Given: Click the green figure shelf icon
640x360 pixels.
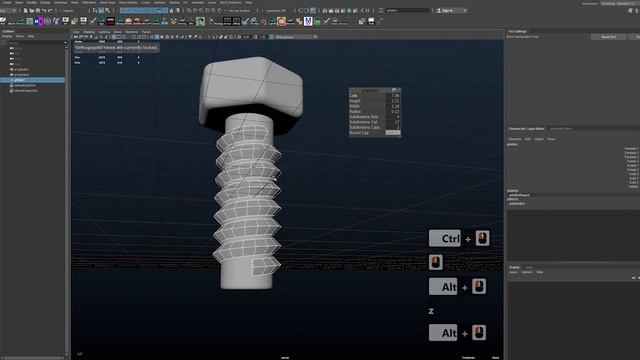Looking at the screenshot, I should coord(200,21).
